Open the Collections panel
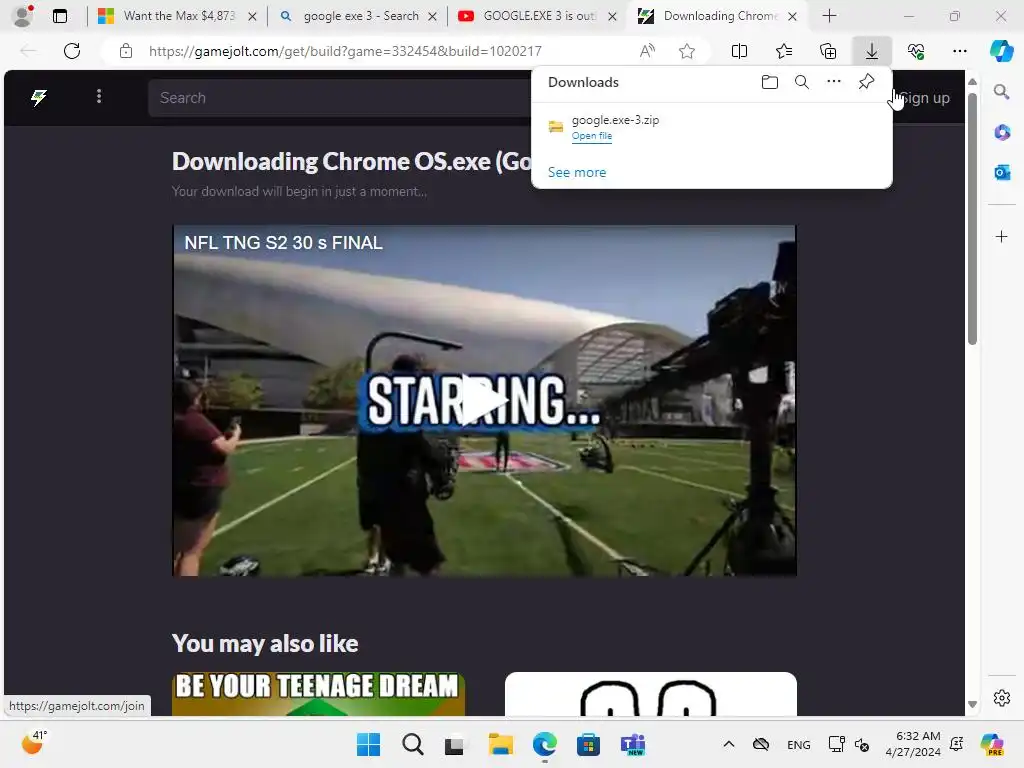The width and height of the screenshot is (1024, 768). pyautogui.click(x=827, y=51)
